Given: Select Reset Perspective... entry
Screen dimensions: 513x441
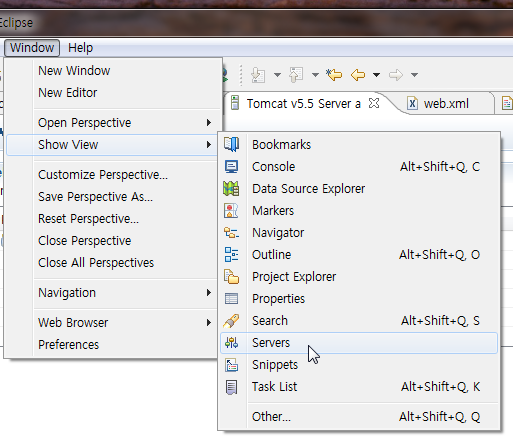Looking at the screenshot, I should click(x=113, y=219).
